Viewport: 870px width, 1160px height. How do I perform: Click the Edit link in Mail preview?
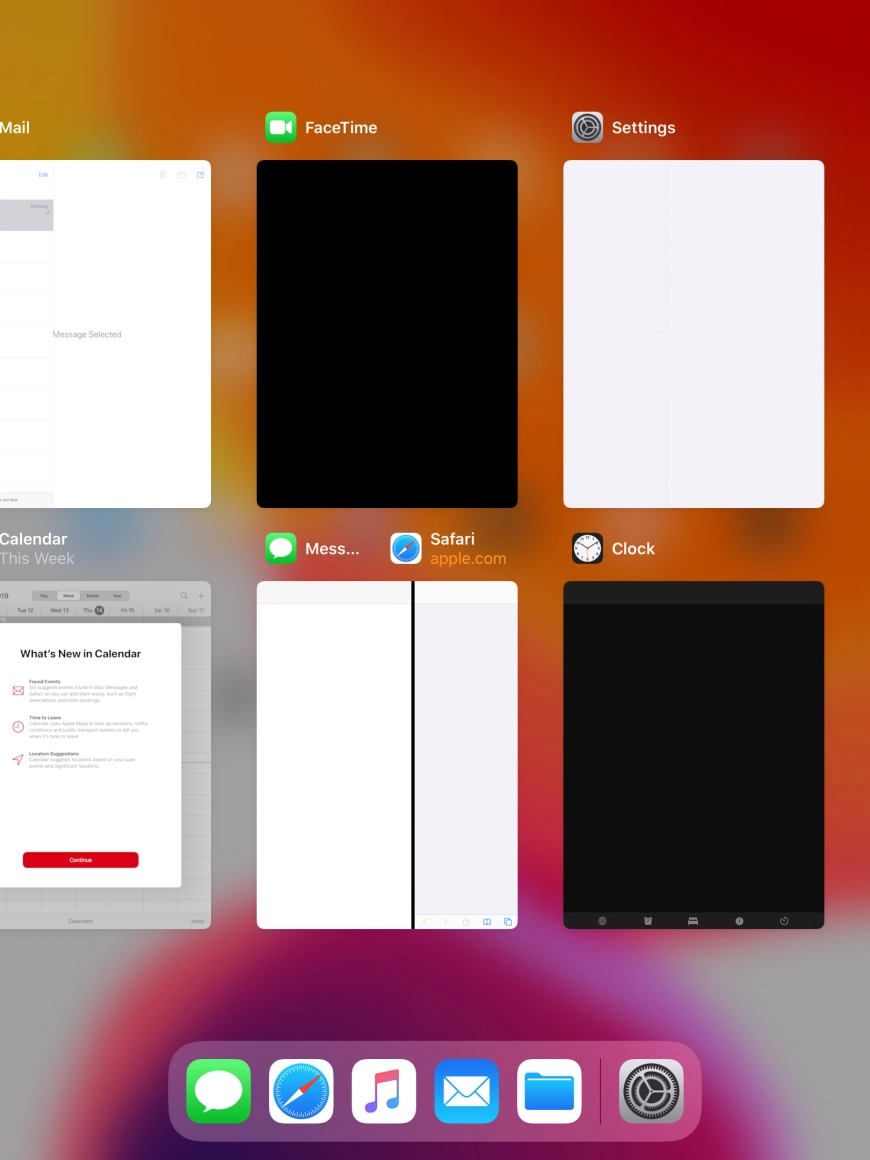(x=43, y=175)
